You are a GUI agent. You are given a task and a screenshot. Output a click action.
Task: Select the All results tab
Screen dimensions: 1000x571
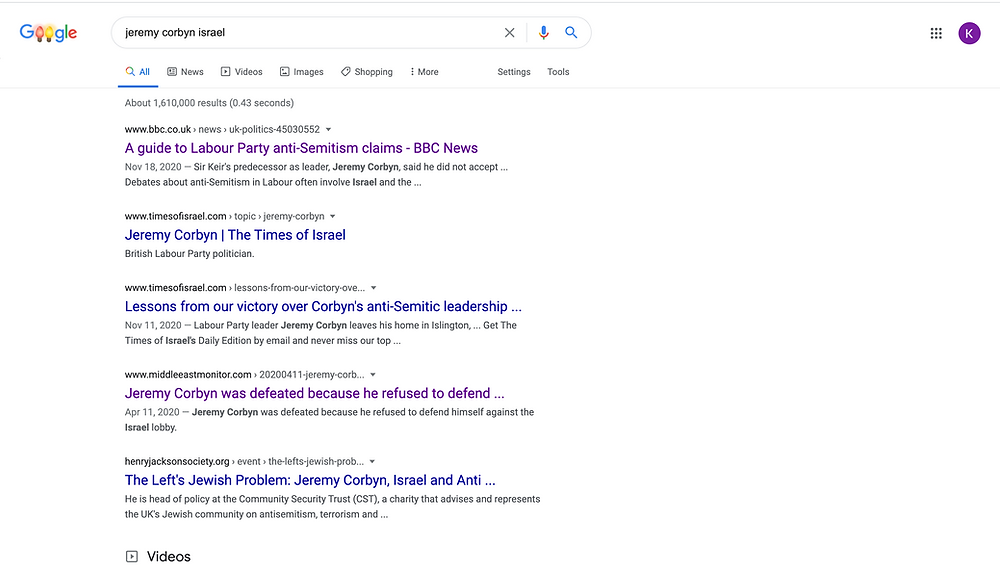coord(138,72)
